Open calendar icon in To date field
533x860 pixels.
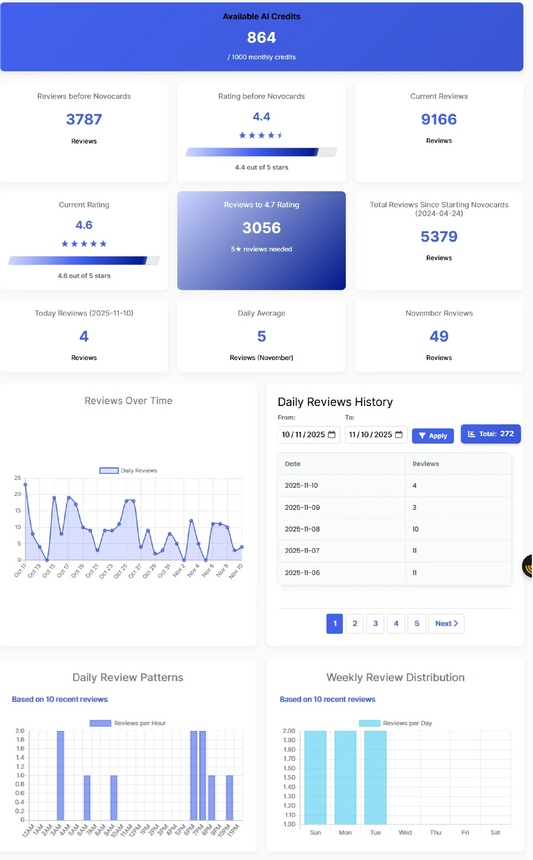click(x=399, y=434)
